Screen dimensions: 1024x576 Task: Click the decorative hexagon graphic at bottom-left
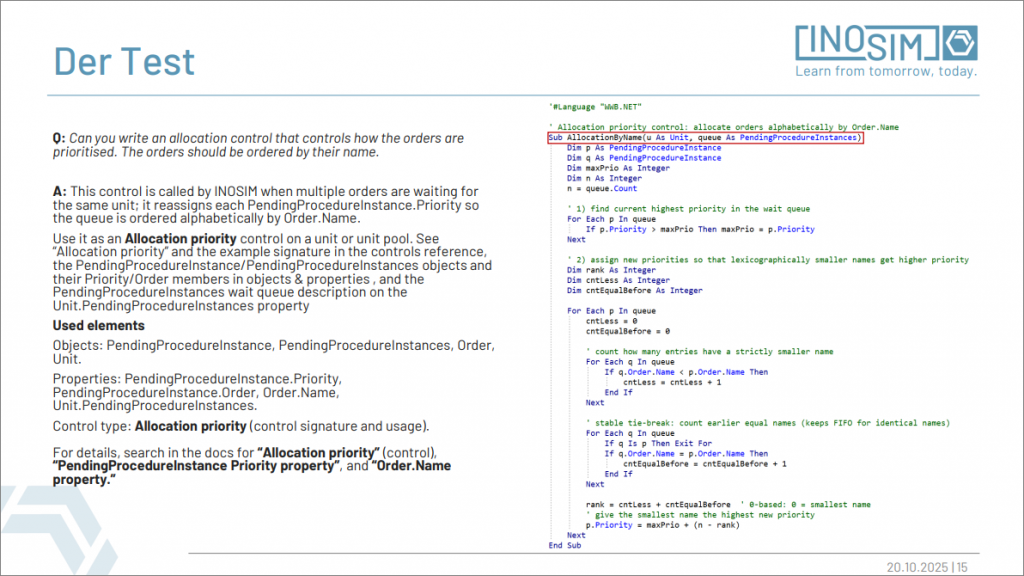tap(45, 525)
